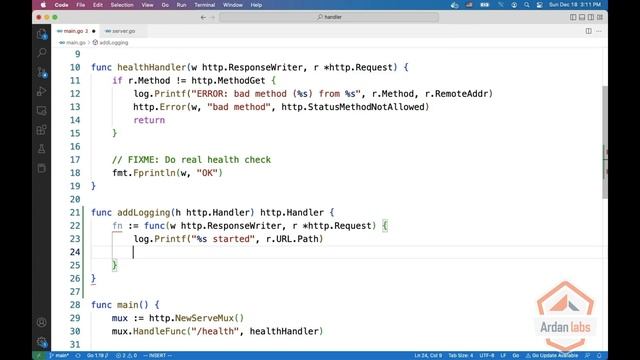Open the customize layout icon
This screenshot has height=360, width=640.
click(x=600, y=17)
